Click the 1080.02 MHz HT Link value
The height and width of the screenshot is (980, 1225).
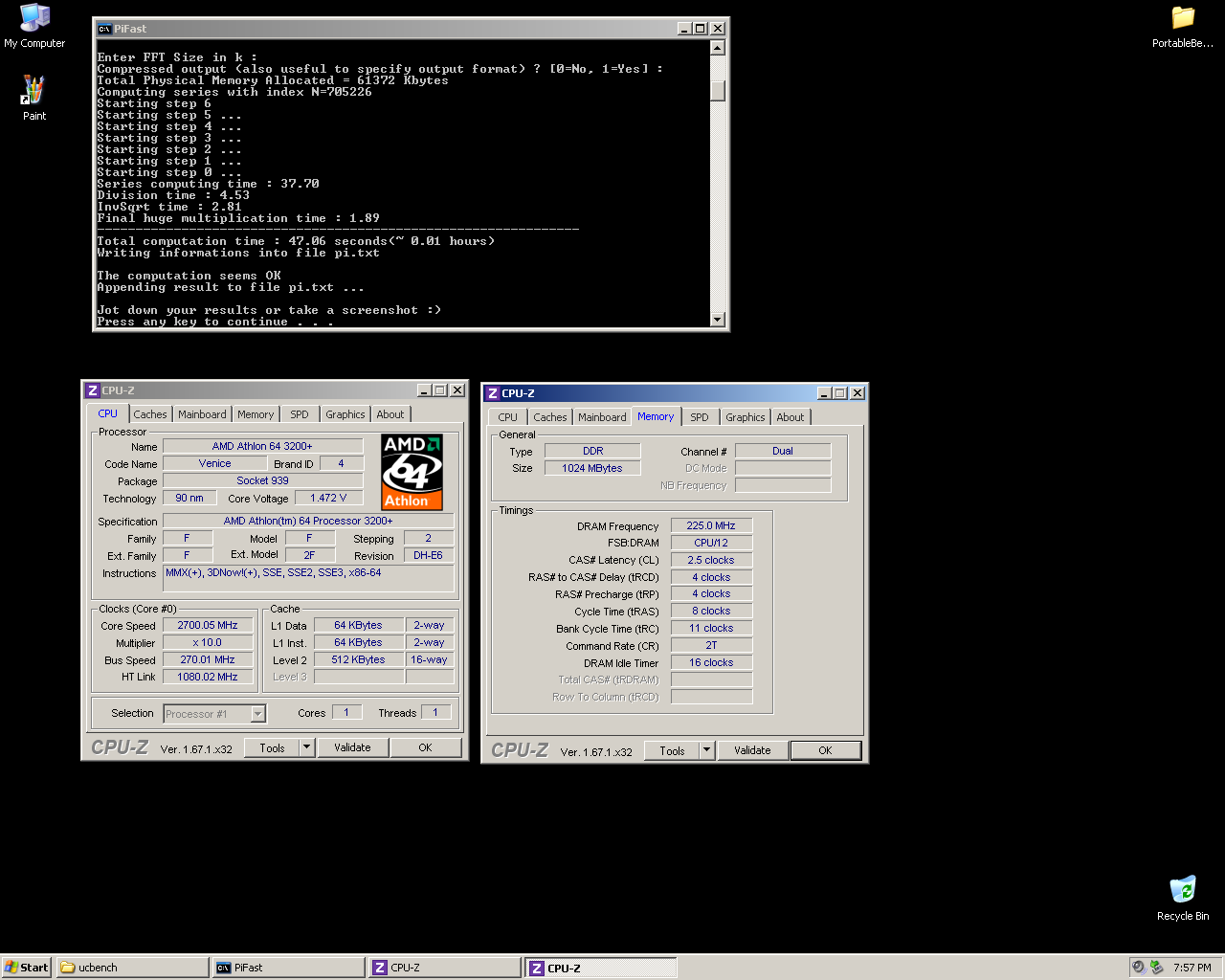tap(208, 677)
